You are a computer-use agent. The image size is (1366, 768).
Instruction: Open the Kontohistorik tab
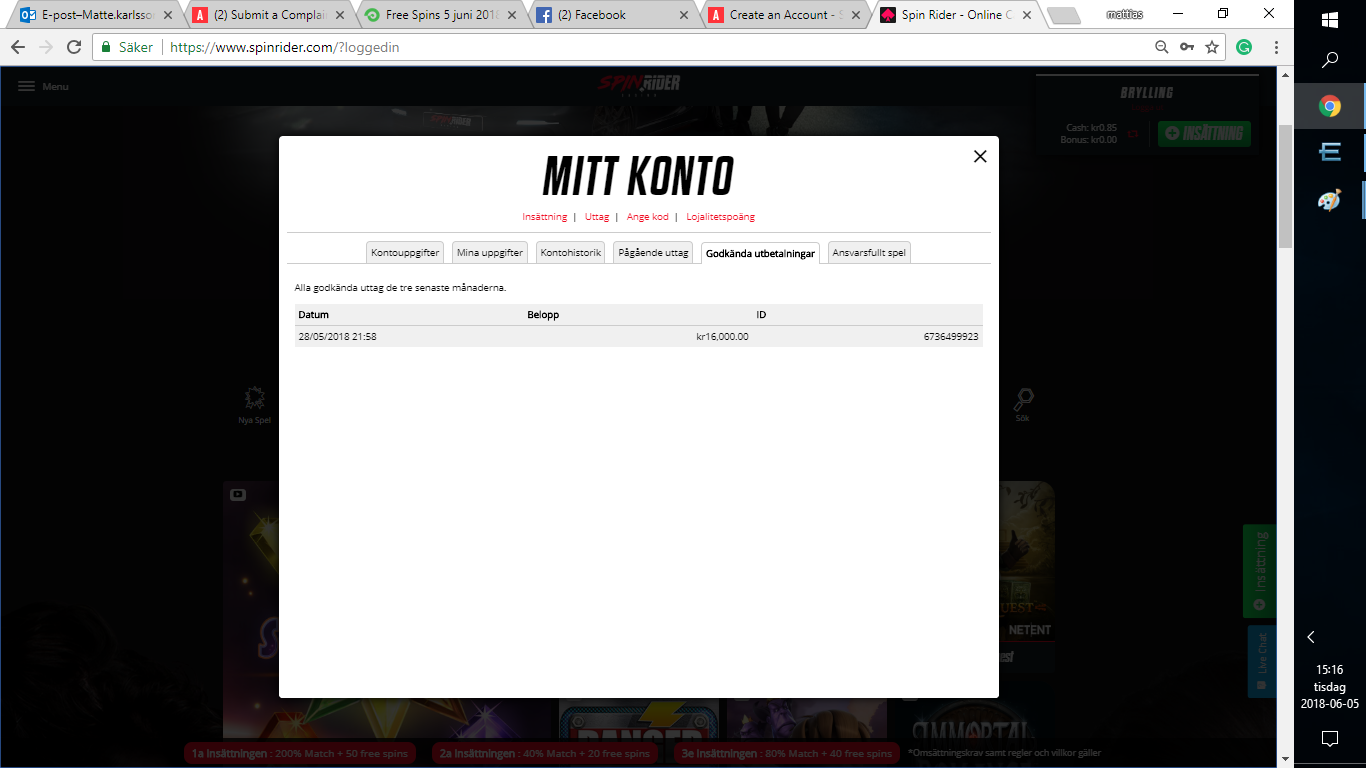[570, 253]
